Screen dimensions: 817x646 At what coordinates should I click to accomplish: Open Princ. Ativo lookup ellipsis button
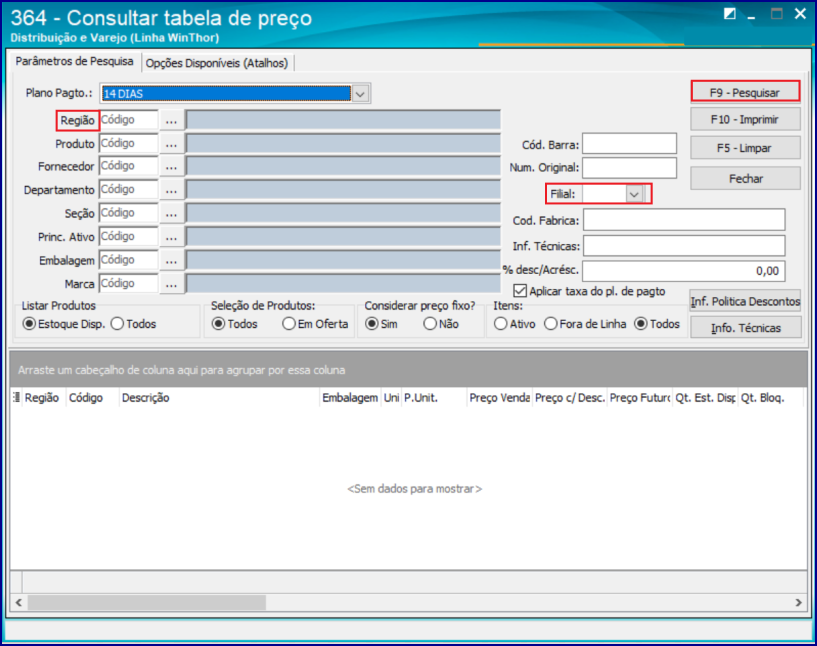[x=171, y=237]
